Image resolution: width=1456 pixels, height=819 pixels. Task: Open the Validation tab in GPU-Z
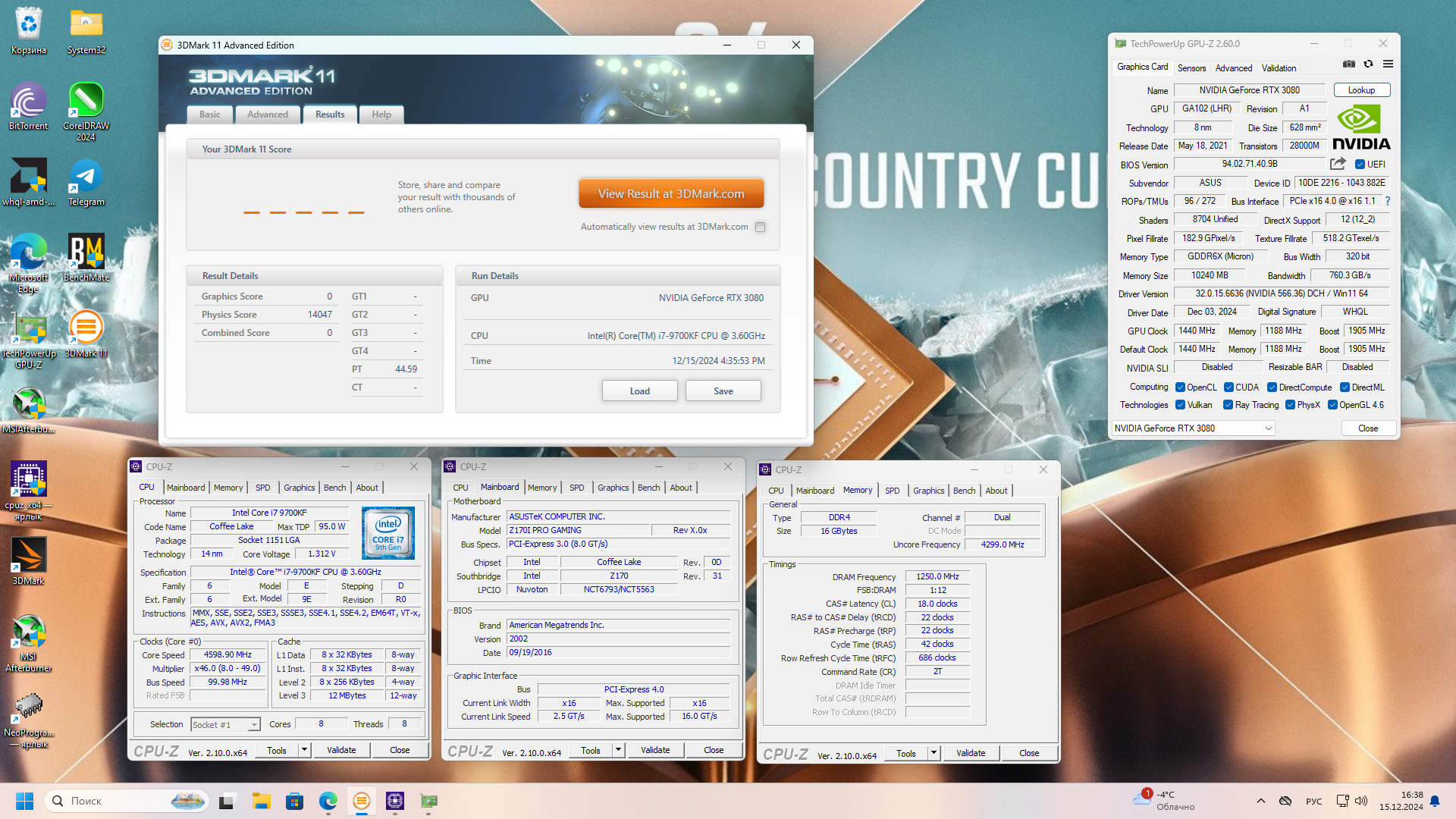pos(1279,68)
